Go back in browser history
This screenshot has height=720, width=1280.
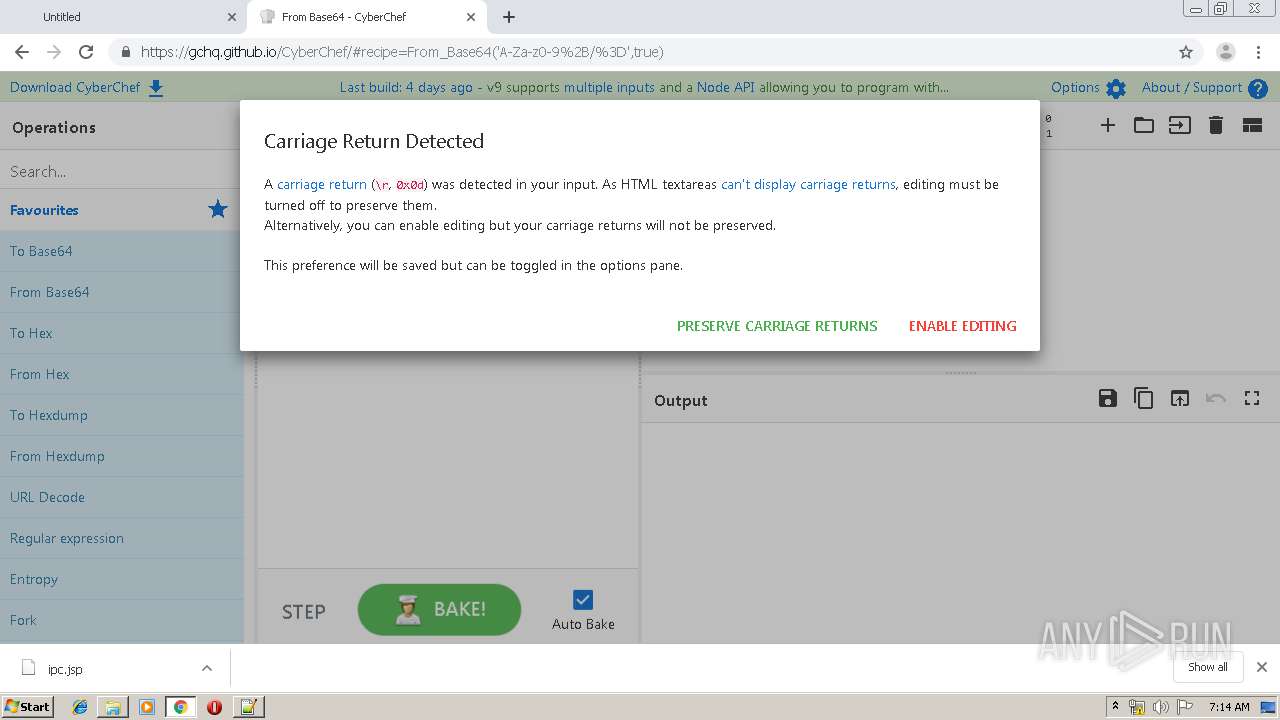[x=22, y=52]
